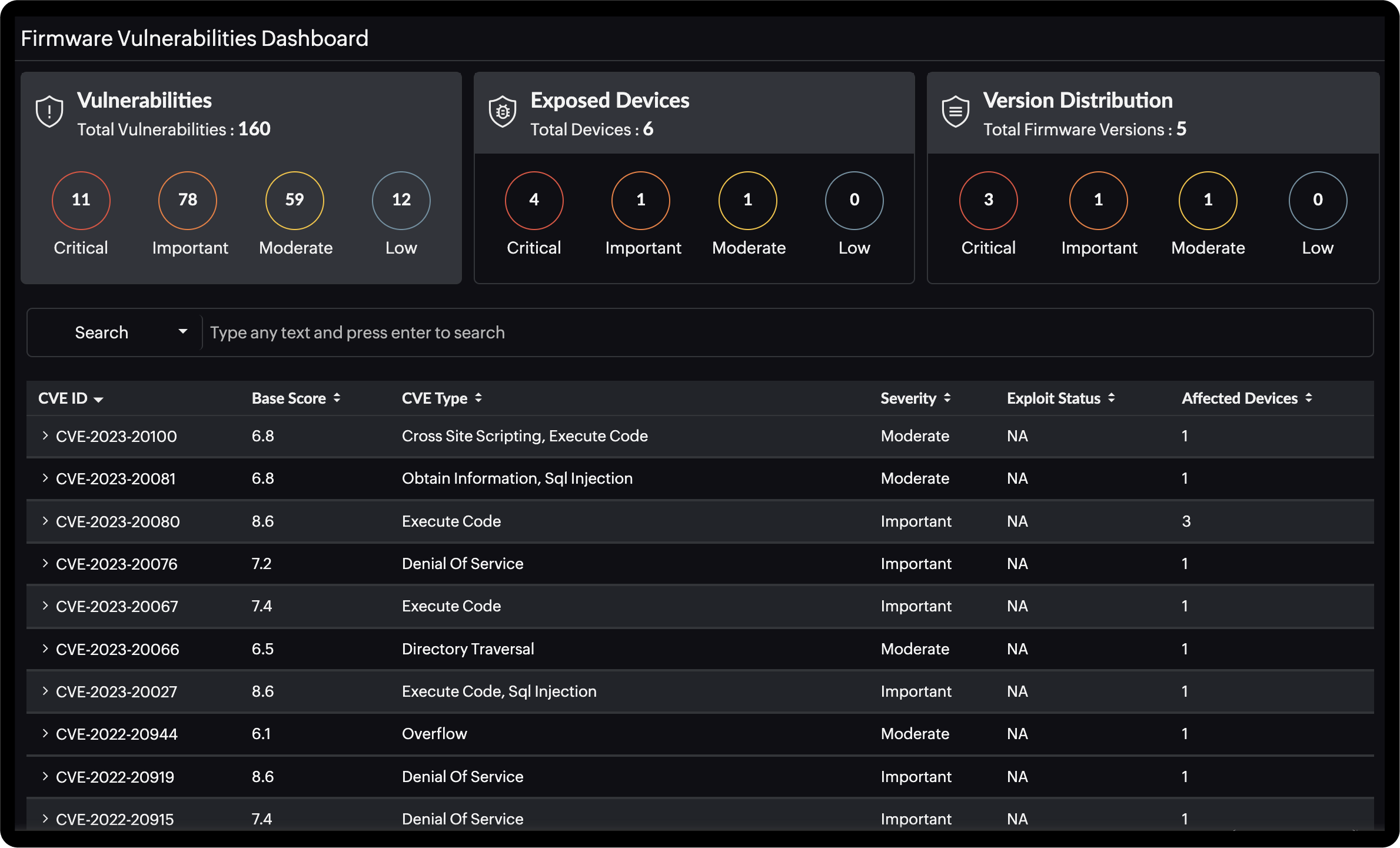1400x848 pixels.
Task: Click the Moderate circle showing 59 vulnerabilities
Action: tap(294, 200)
